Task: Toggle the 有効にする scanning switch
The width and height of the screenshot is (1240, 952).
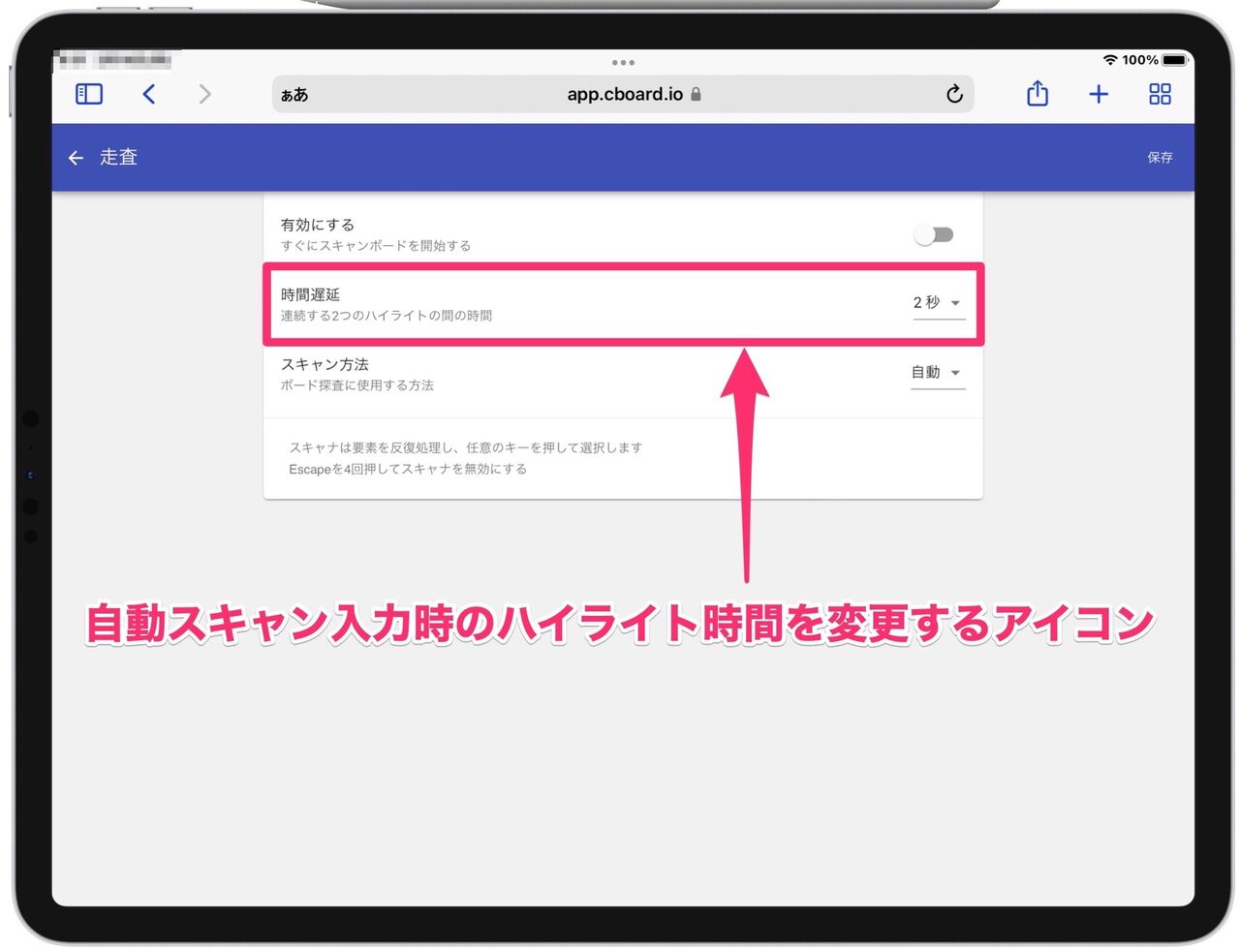Action: point(935,234)
